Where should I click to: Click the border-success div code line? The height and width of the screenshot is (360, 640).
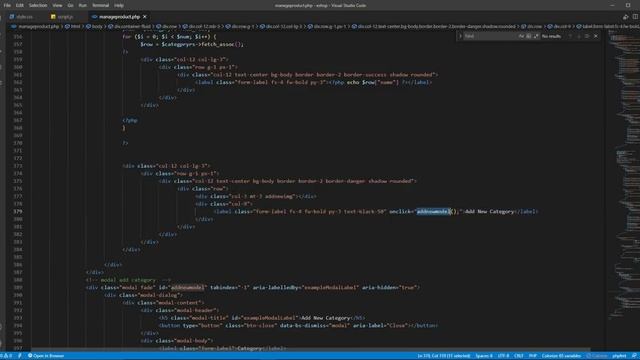pyautogui.click(x=307, y=75)
